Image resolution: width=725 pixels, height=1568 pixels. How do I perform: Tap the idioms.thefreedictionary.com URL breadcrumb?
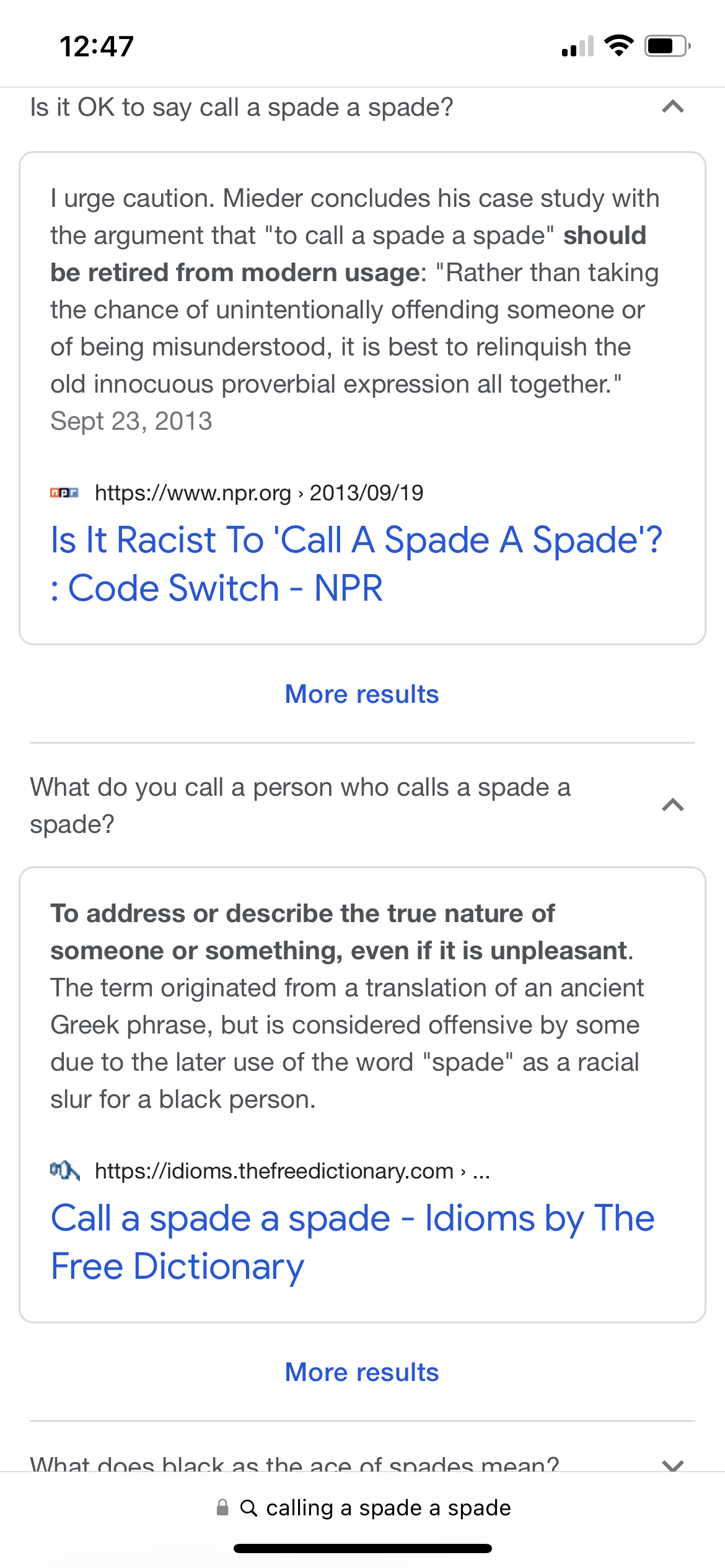click(292, 1171)
